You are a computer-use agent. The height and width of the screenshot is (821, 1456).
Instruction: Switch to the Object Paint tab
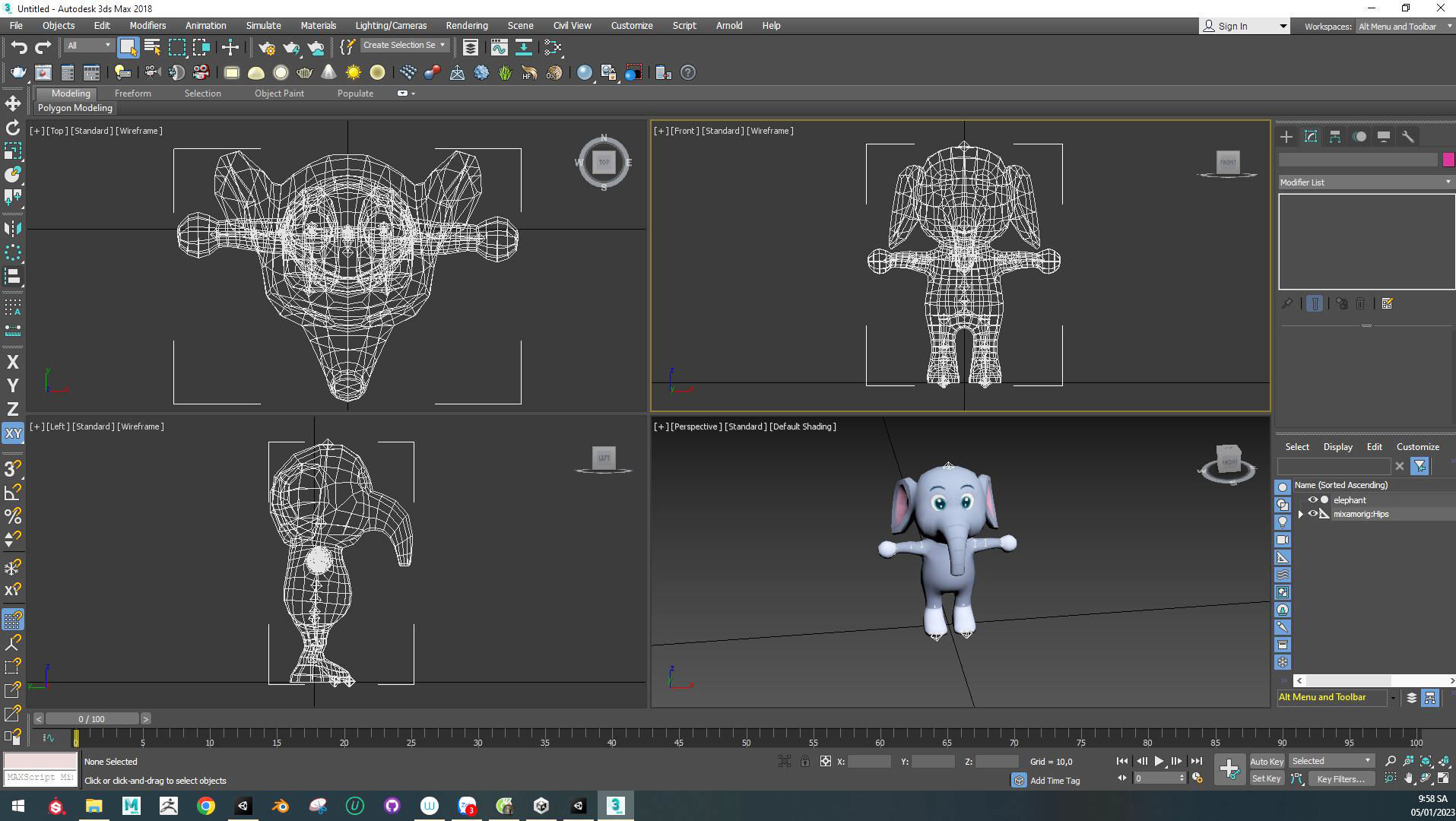(279, 94)
